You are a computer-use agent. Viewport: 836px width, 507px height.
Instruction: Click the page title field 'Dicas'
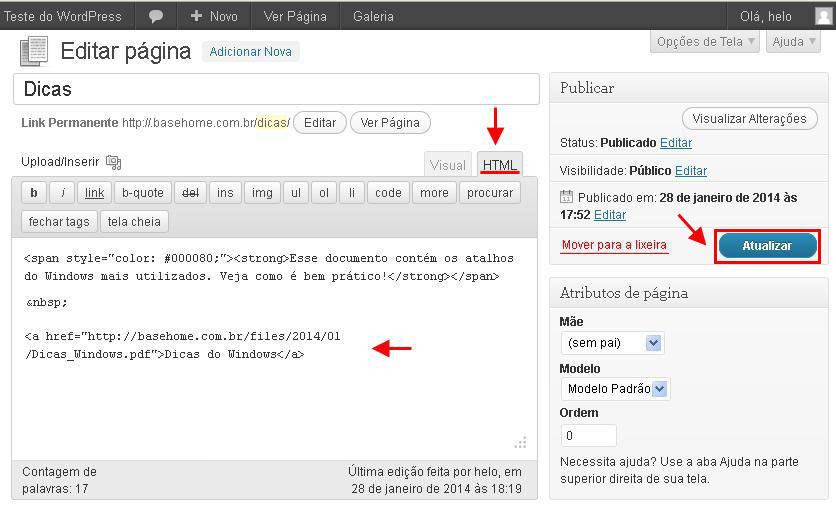[x=275, y=89]
